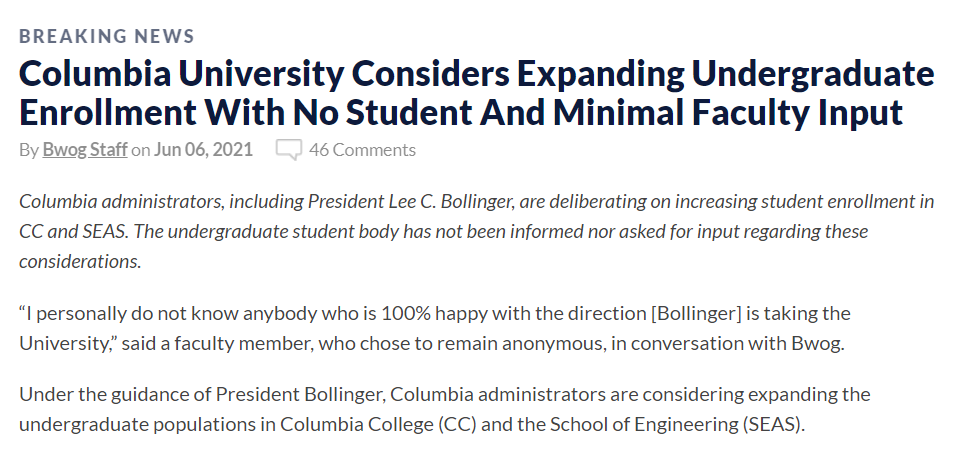
Task: Click the BREAKING NEWS category label
Action: (106, 36)
